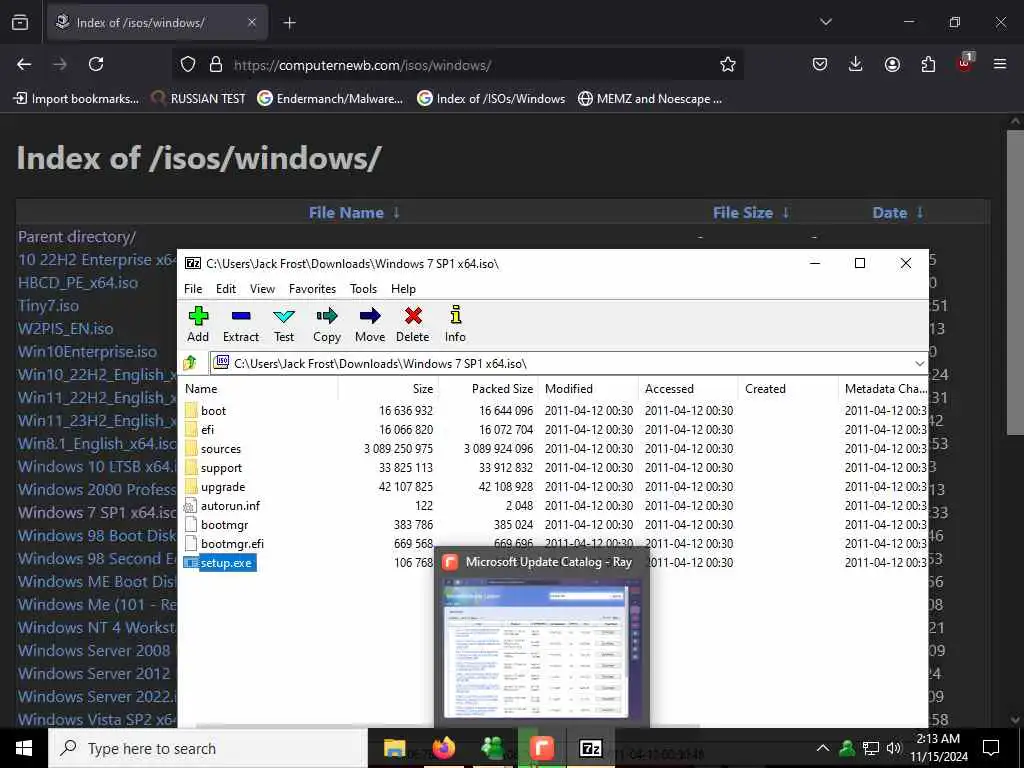Image resolution: width=1024 pixels, height=768 pixels.
Task: Click the volume speaker tray icon
Action: click(x=893, y=748)
